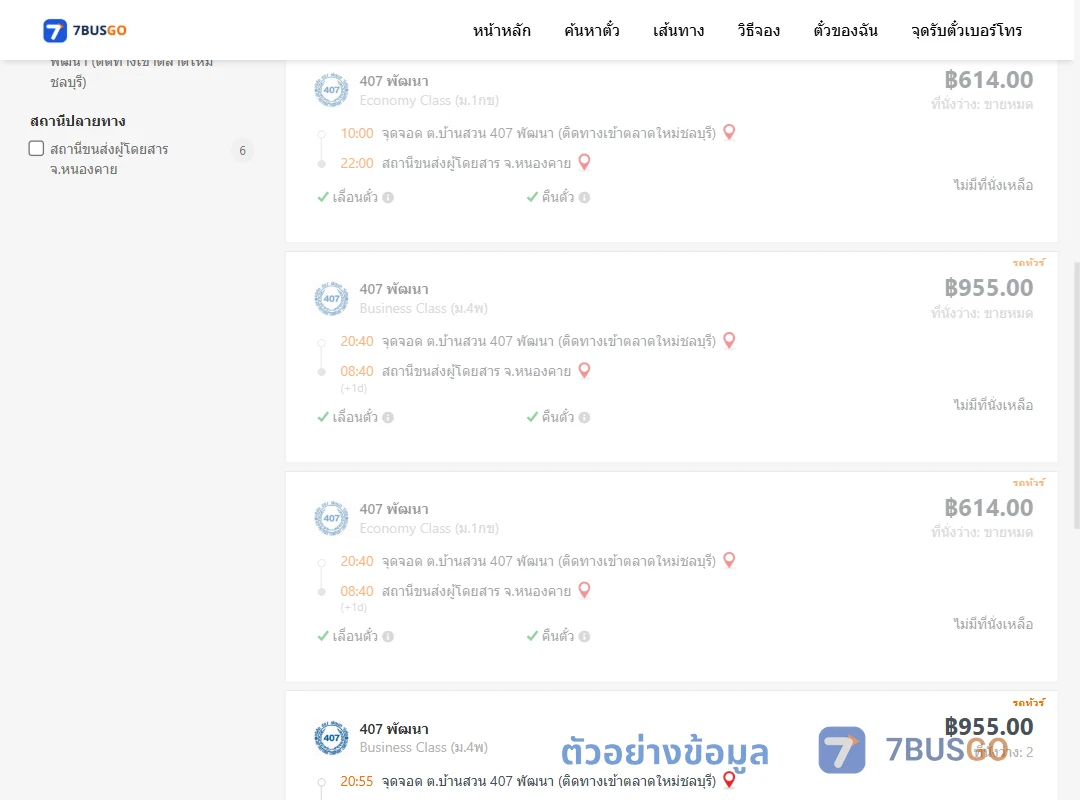Tick the สถานีขนส่งผู้โดยสาร จ.หนองคาย checkbox
1080x800 pixels.
click(x=37, y=149)
